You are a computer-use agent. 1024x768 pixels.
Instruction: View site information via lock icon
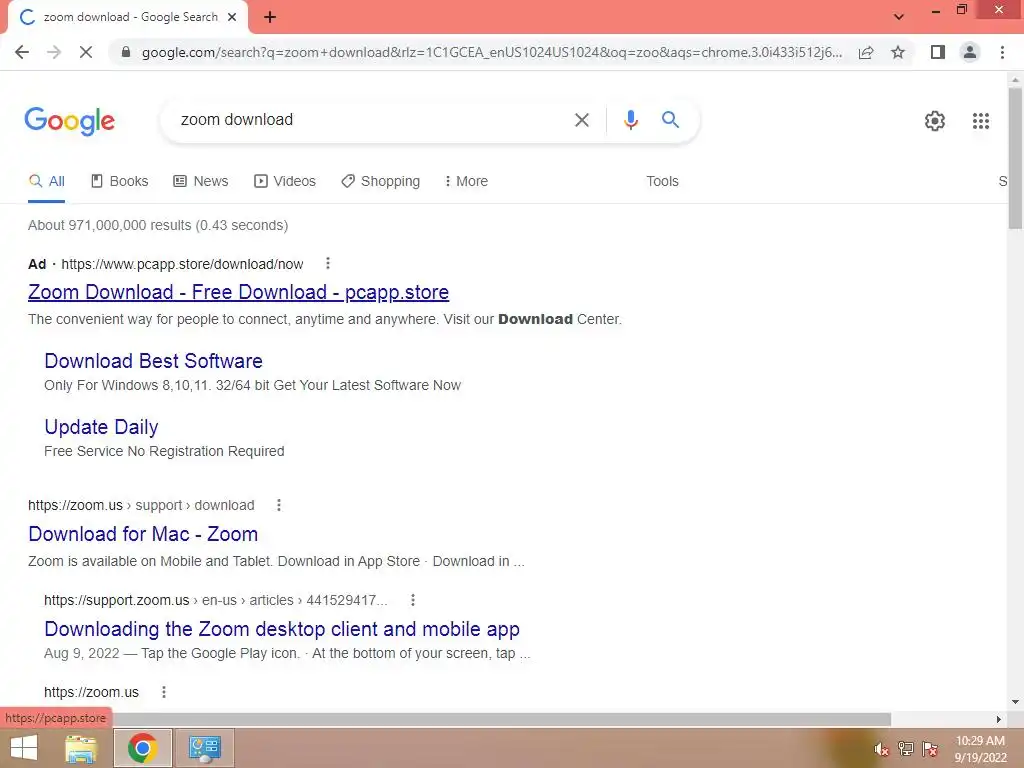(126, 52)
